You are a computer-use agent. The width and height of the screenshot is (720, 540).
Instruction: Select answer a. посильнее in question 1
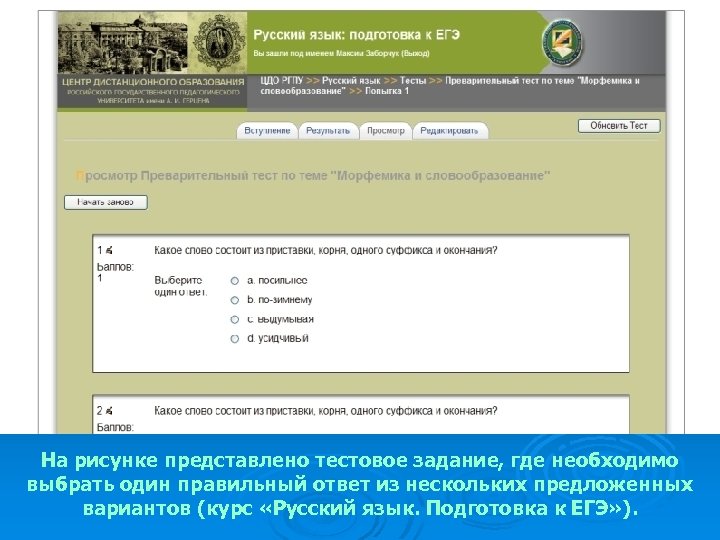(235, 281)
